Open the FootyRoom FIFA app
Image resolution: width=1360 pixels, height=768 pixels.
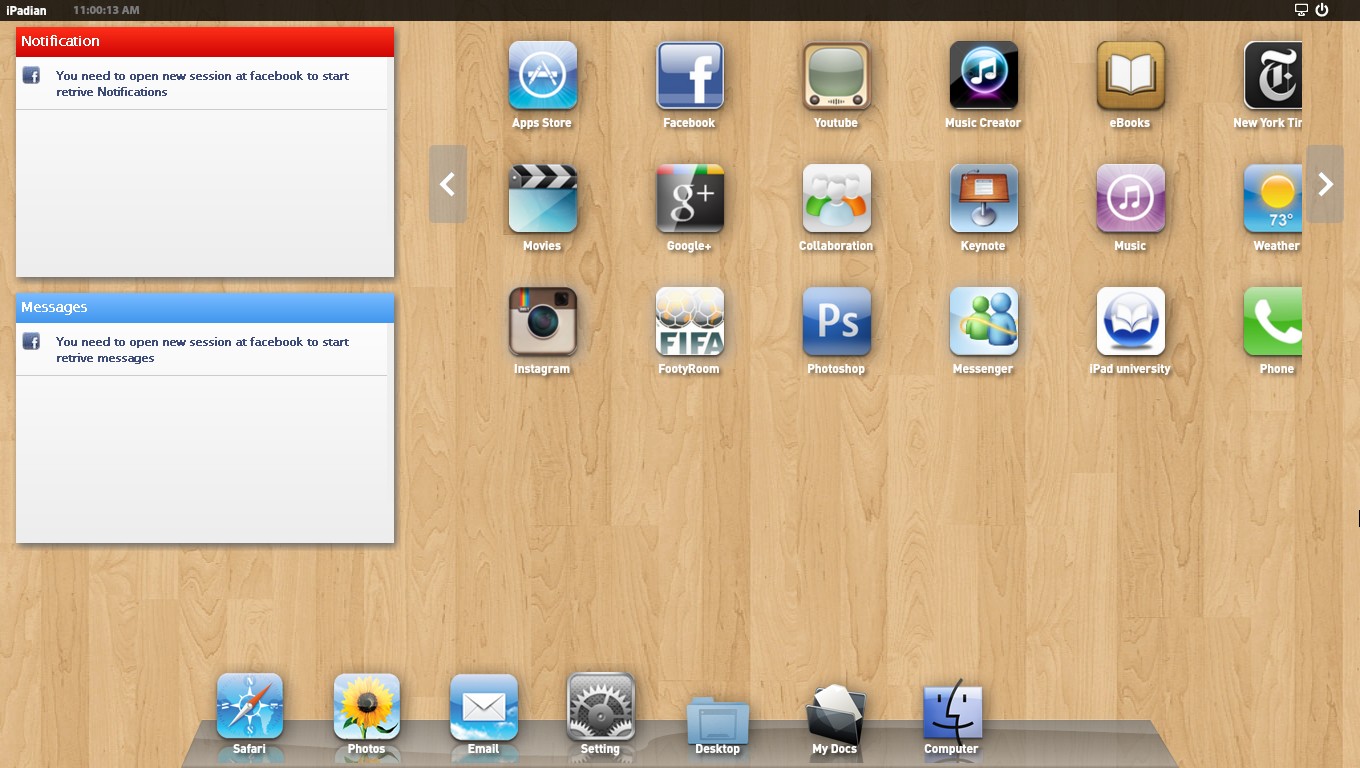point(689,321)
